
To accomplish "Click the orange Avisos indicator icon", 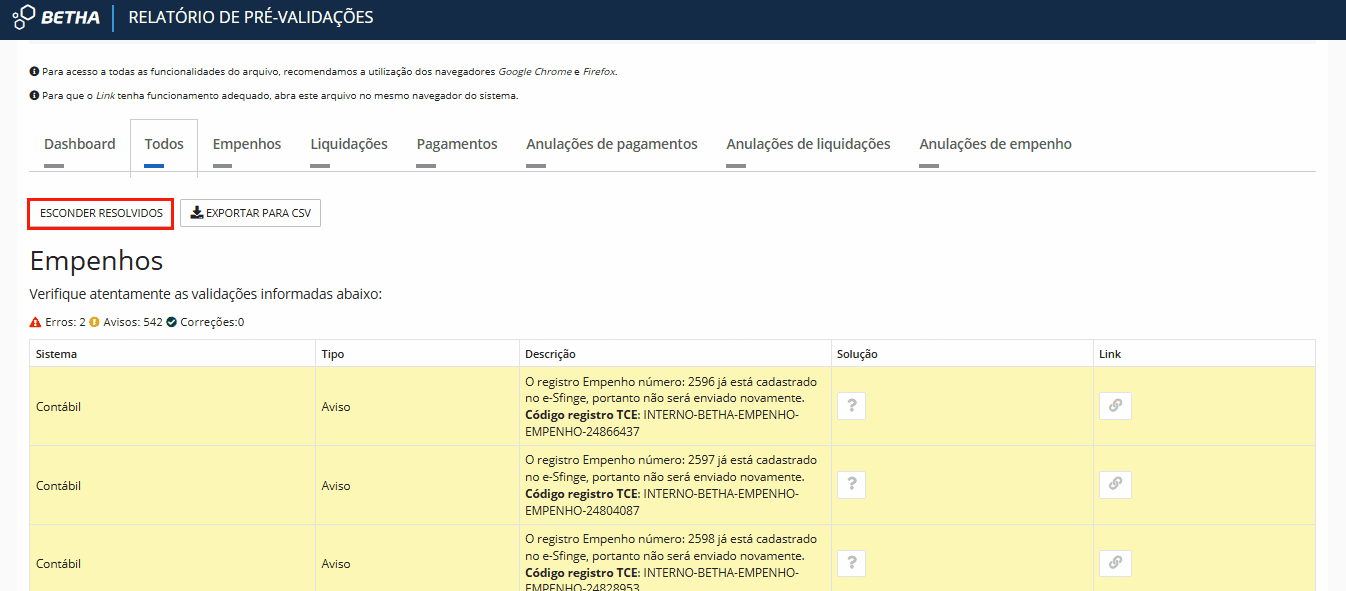I will (x=95, y=322).
